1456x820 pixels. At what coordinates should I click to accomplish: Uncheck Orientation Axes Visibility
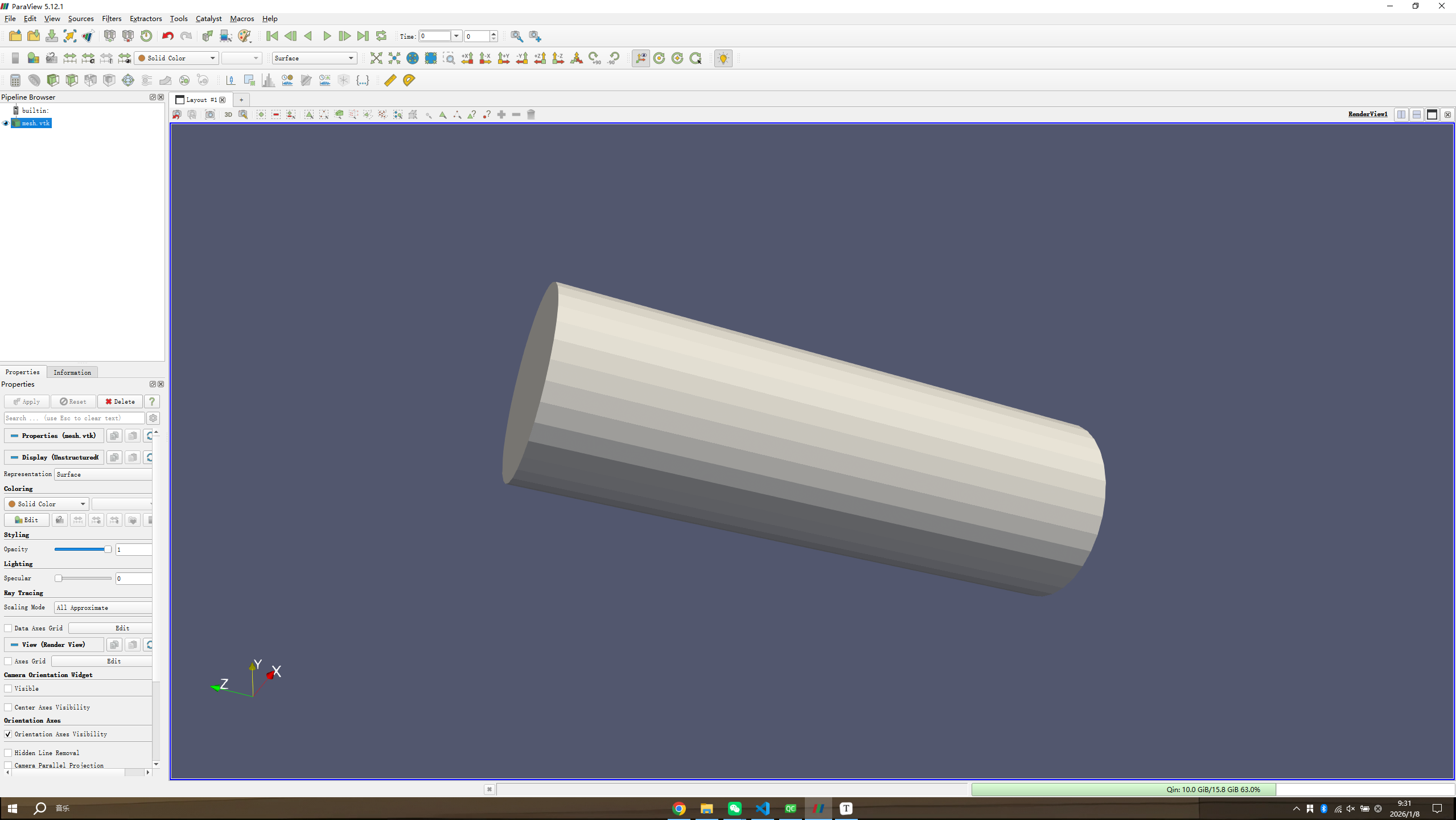(x=8, y=734)
